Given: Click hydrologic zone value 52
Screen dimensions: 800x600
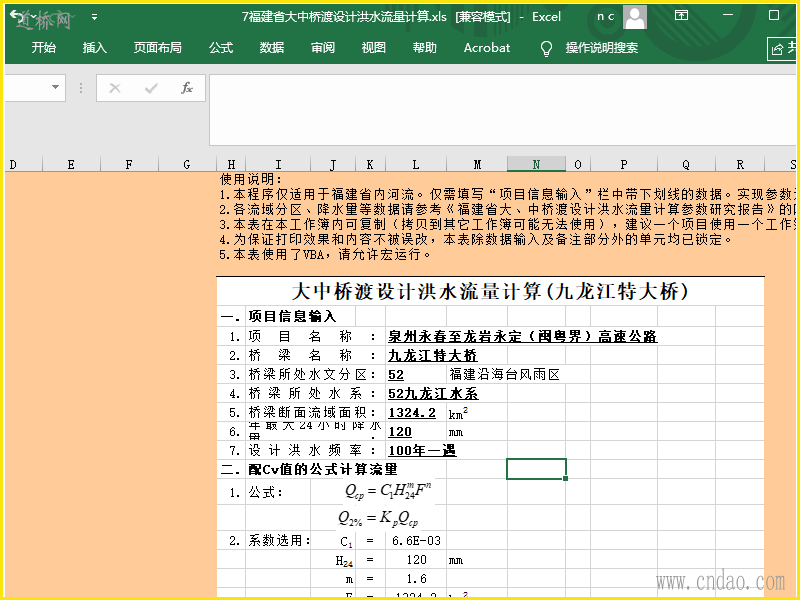Looking at the screenshot, I should click(396, 374).
